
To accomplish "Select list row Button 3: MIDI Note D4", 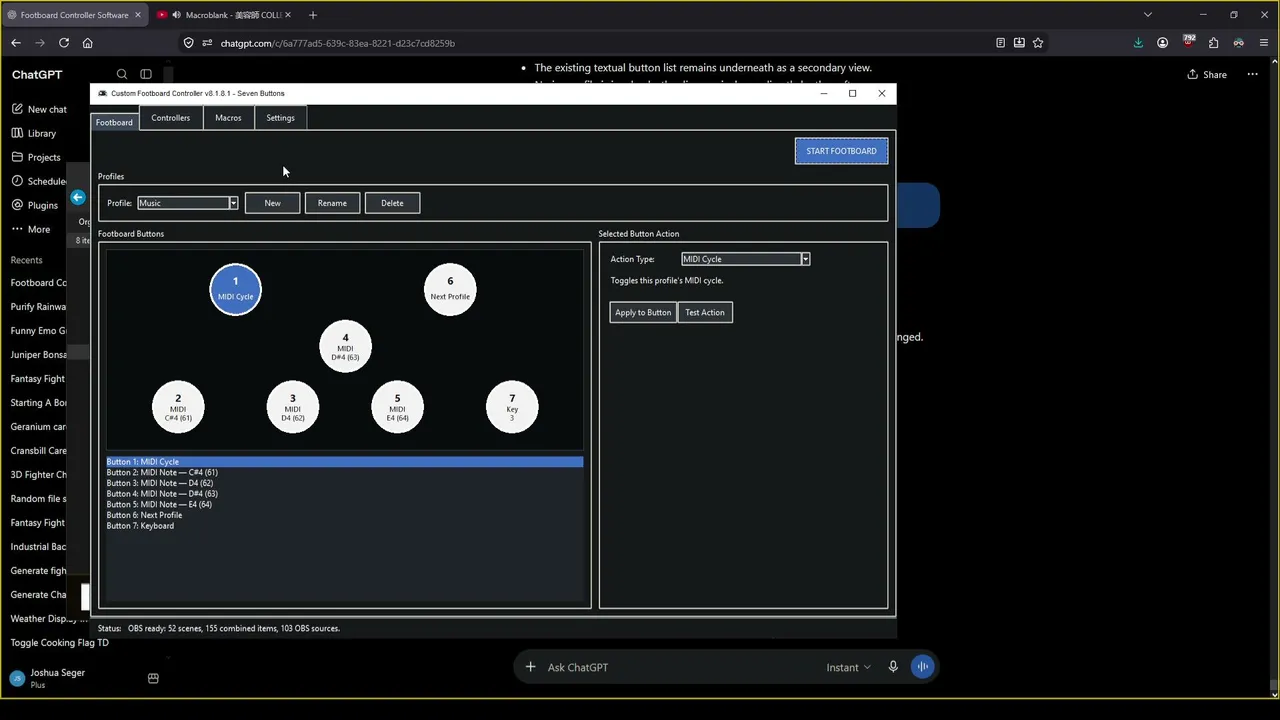I will [344, 483].
